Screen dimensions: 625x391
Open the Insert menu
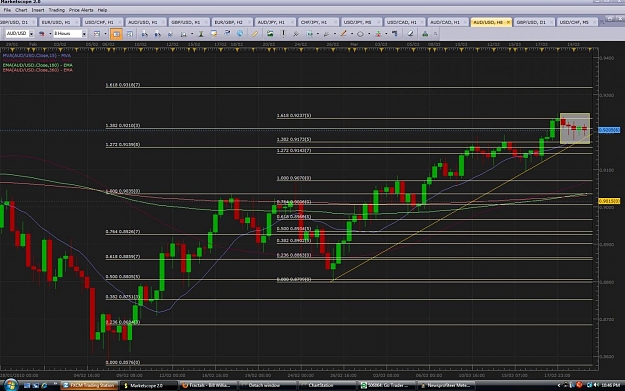coord(38,10)
